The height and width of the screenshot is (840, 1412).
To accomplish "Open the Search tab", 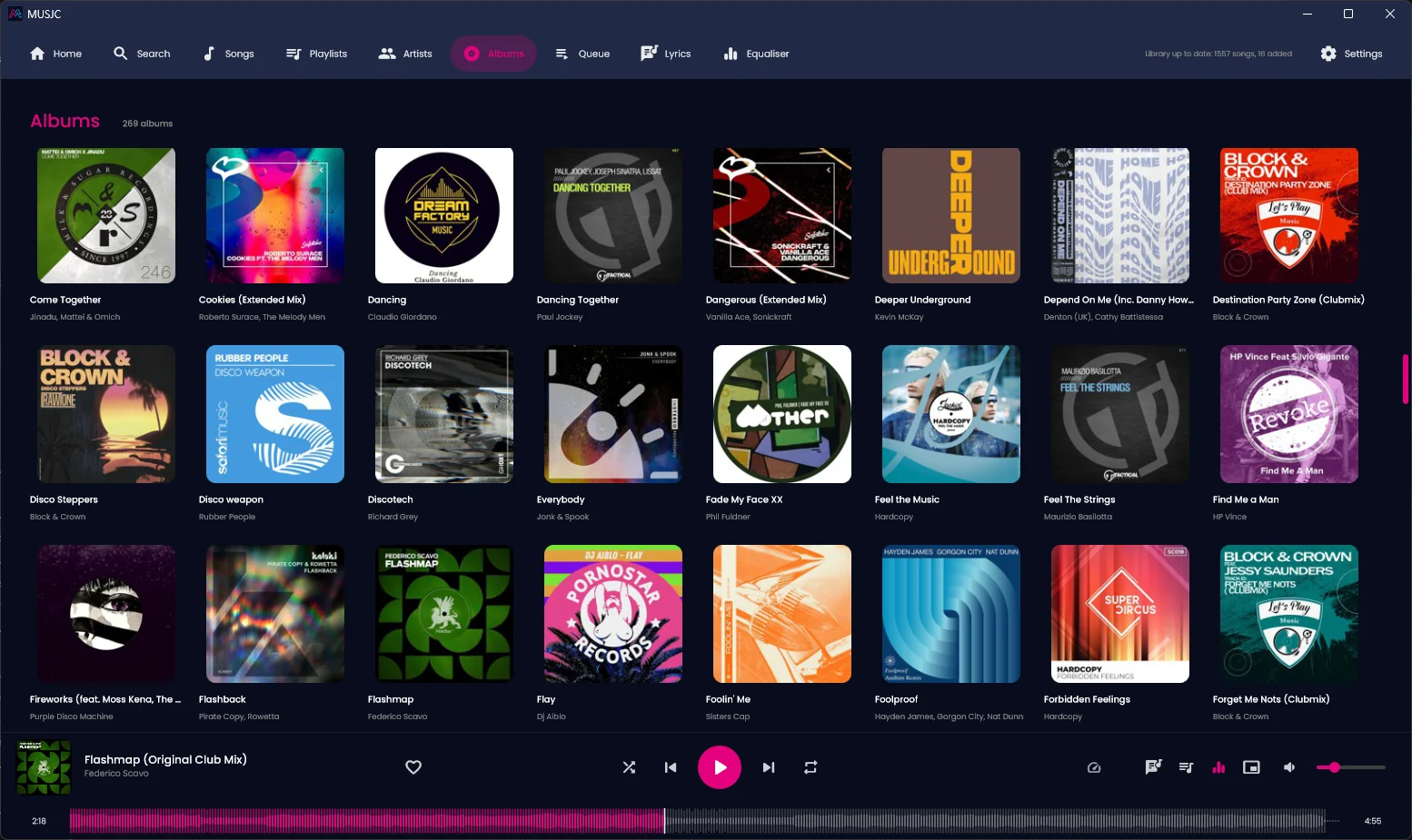I will (x=142, y=54).
